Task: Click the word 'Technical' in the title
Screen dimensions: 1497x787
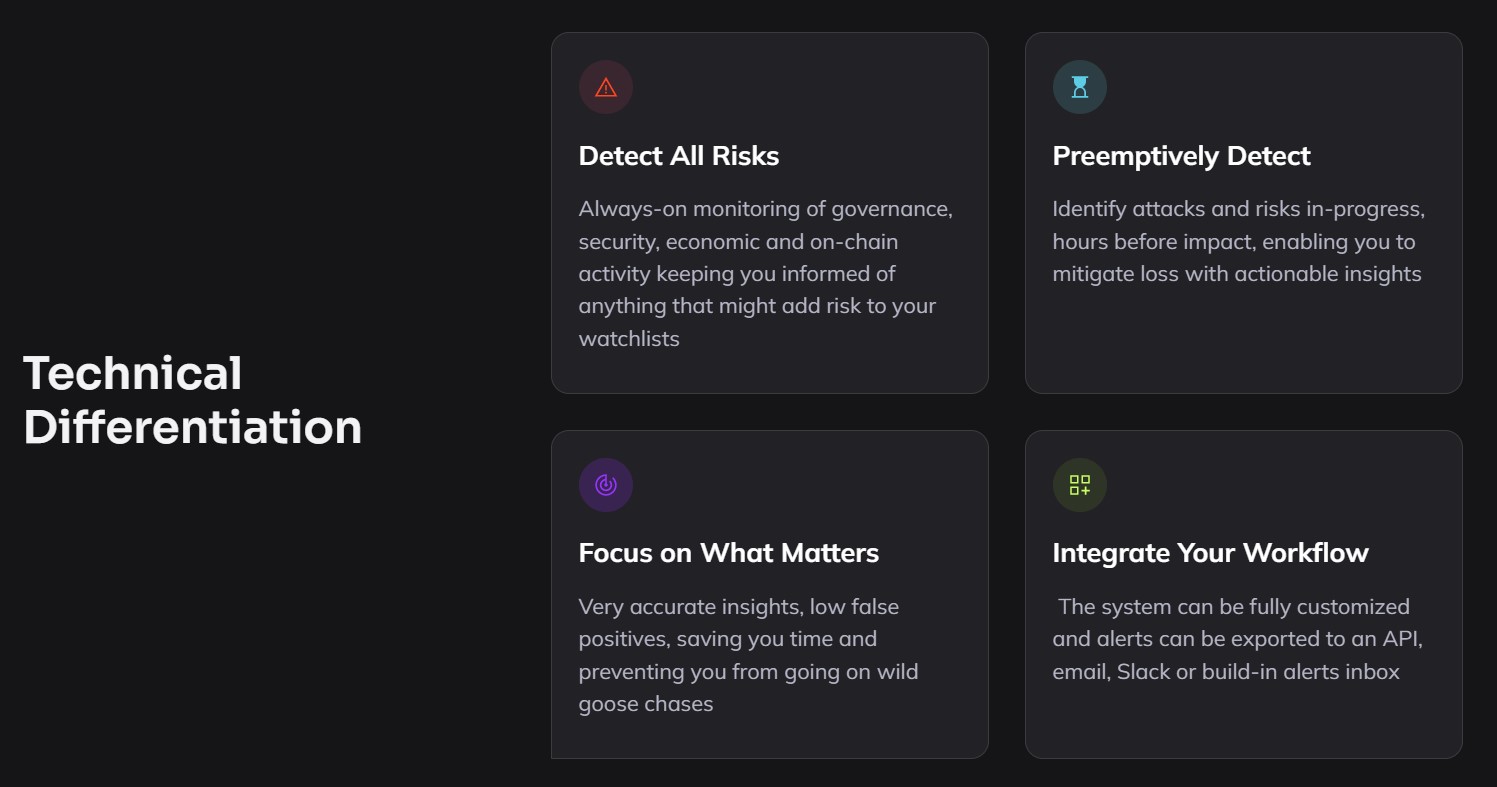Action: (132, 374)
